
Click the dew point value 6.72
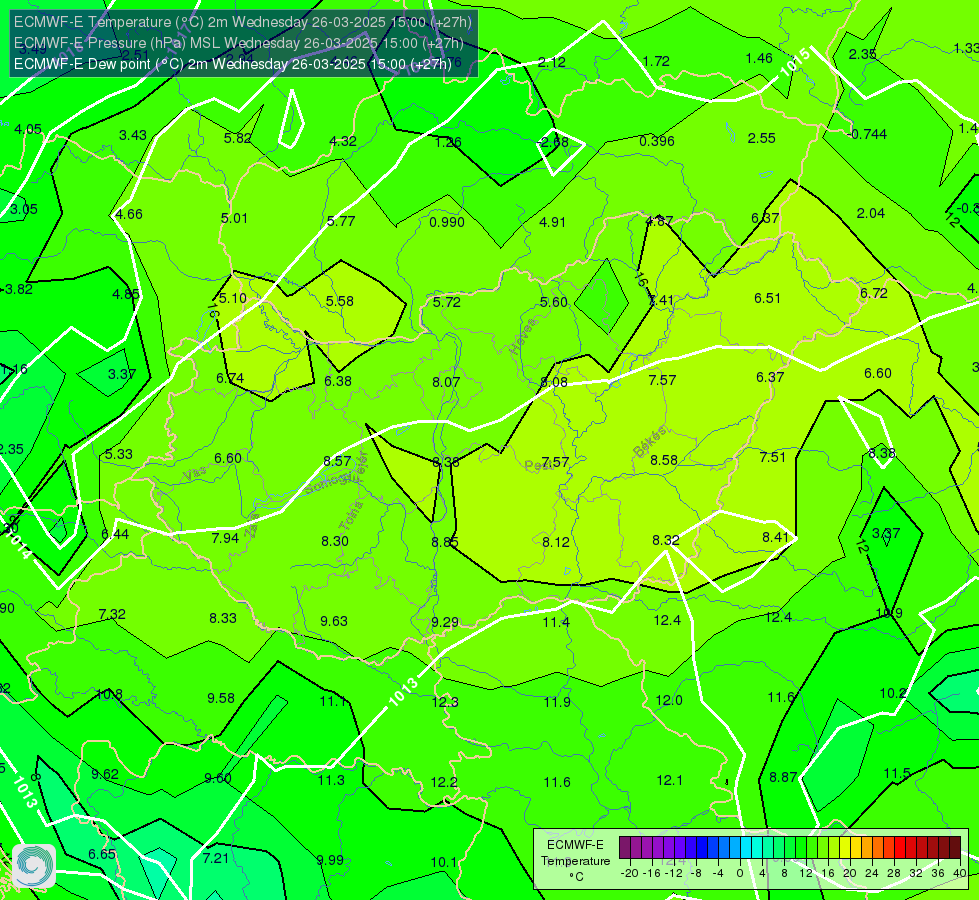(873, 294)
